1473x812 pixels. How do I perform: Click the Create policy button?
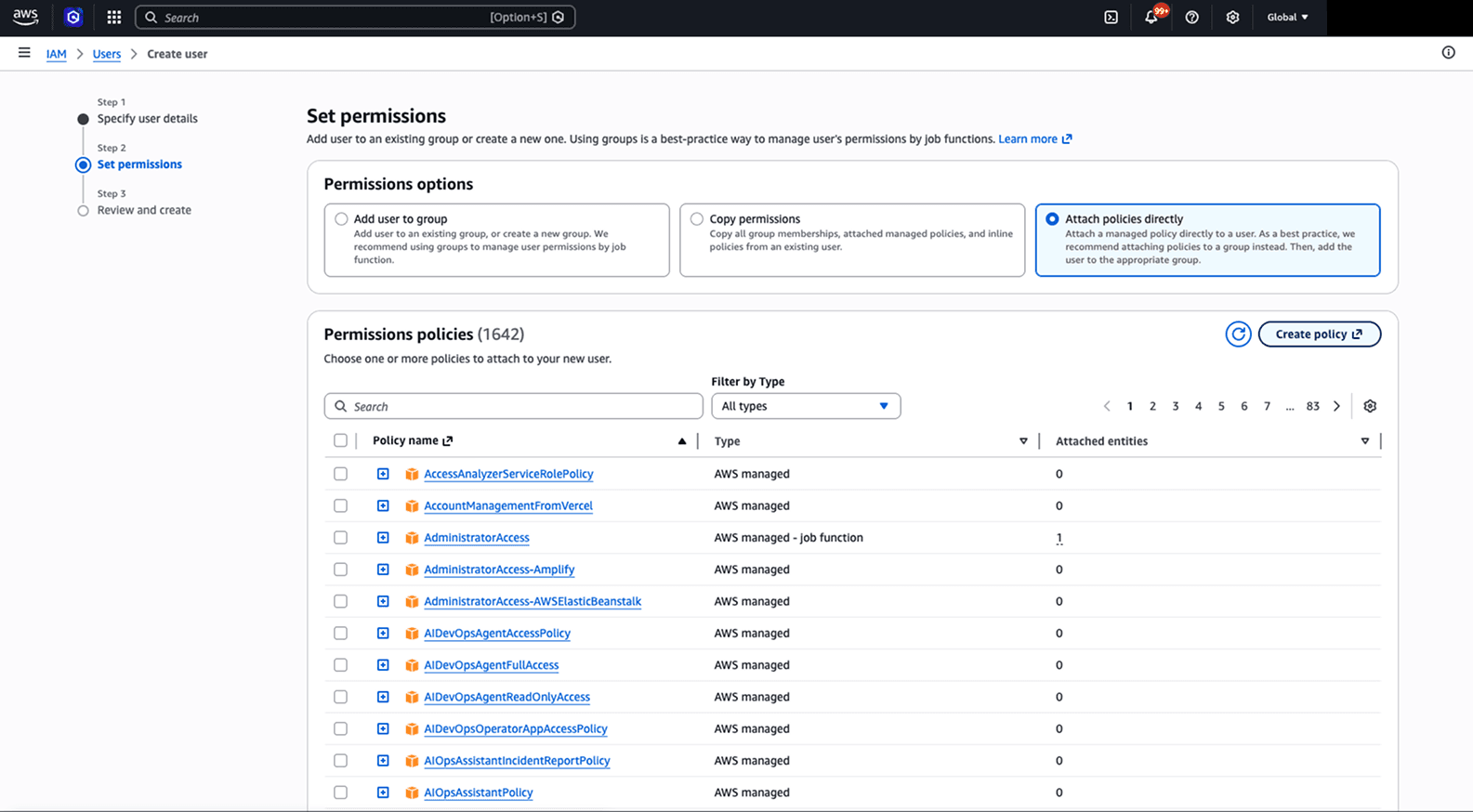coord(1319,334)
